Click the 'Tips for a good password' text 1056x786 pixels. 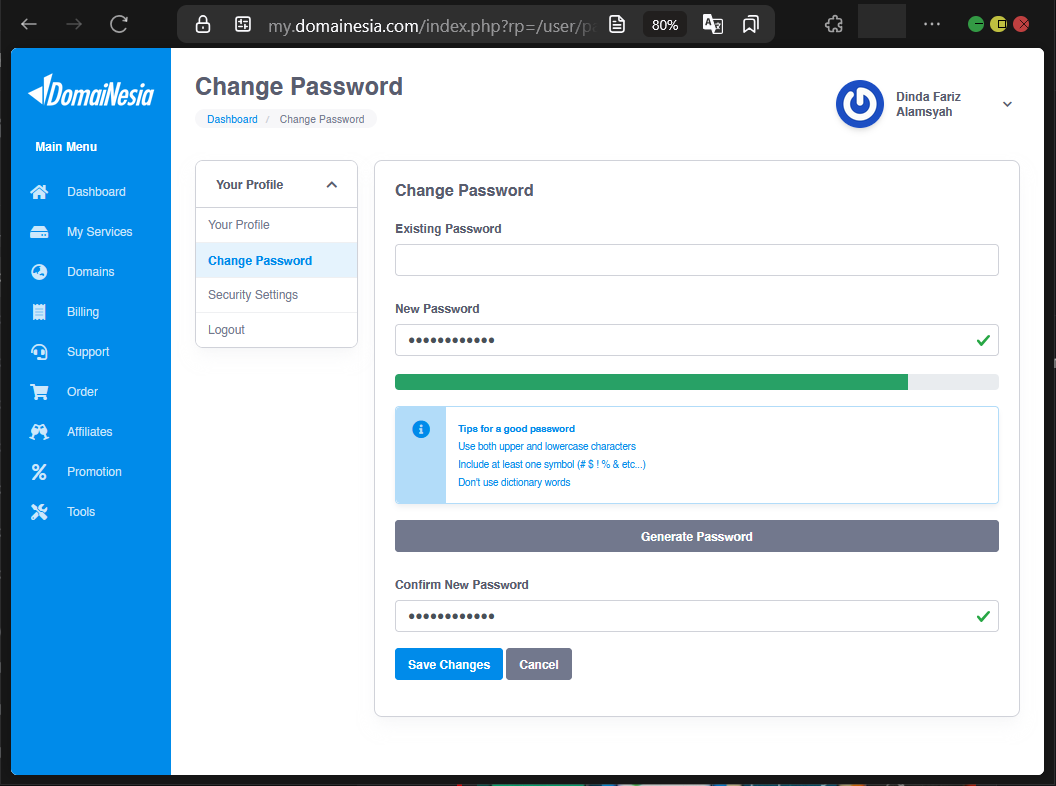[x=517, y=429]
